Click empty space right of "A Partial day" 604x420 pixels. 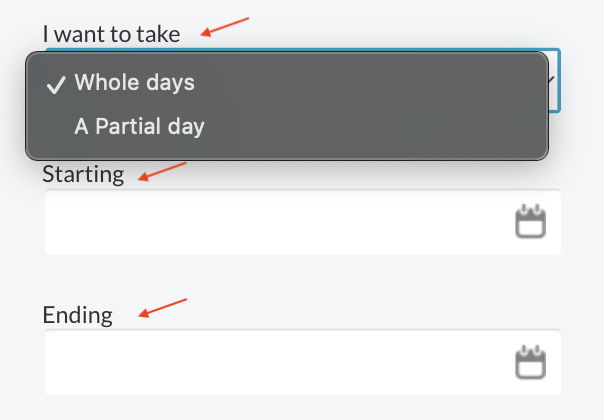[x=380, y=127]
